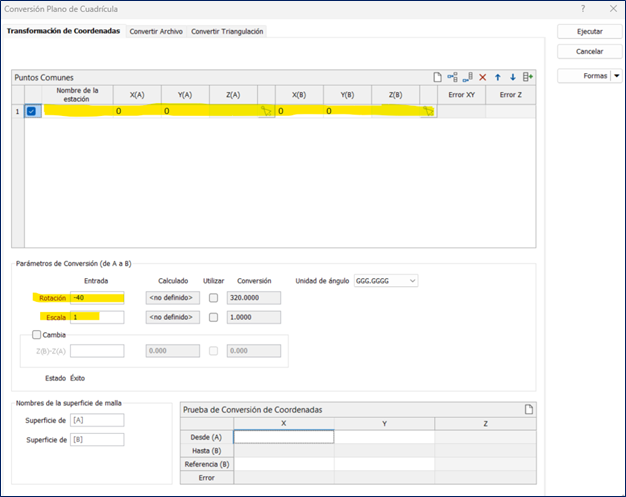Enable the Utilizar checkbox for Rotación
The height and width of the screenshot is (497, 626).
point(213,298)
